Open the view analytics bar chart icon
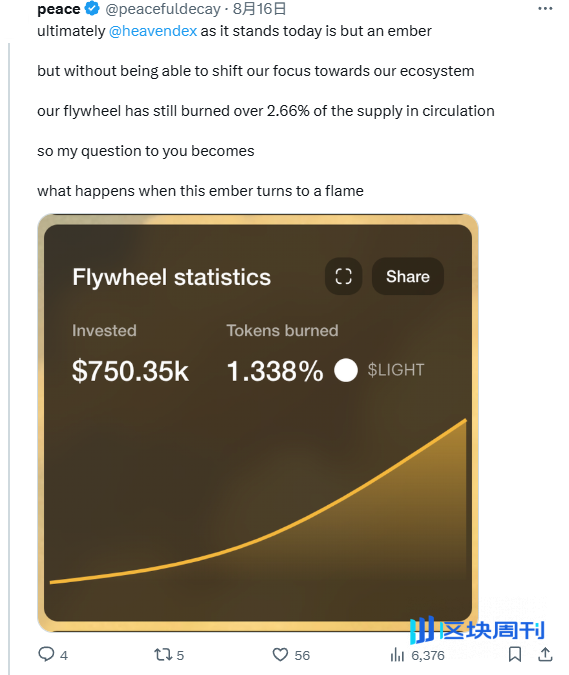 click(x=397, y=655)
